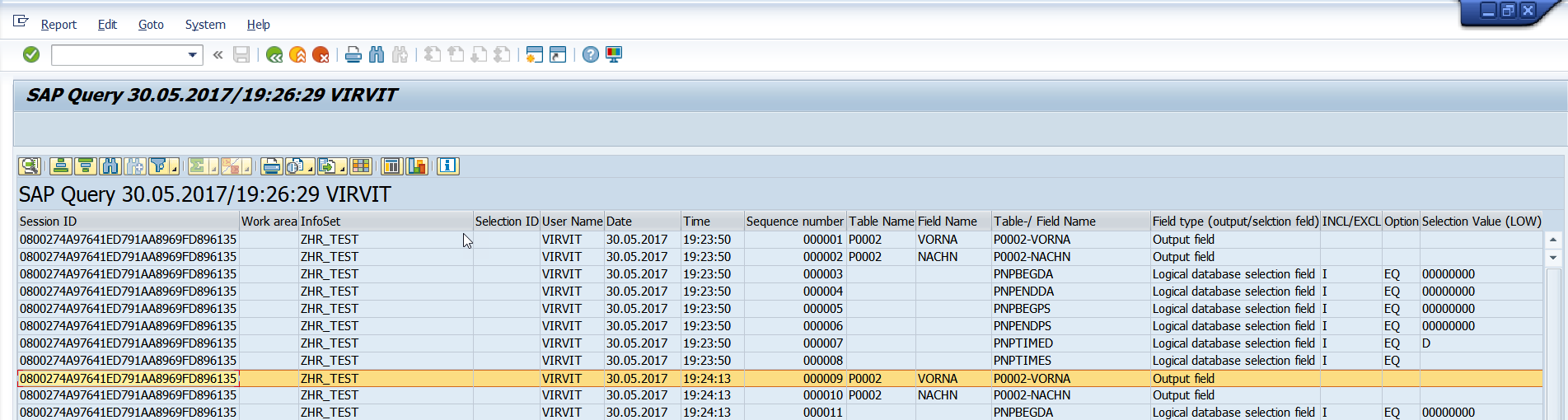This screenshot has height=420, width=1568.
Task: Click the ALV Choose Layout grid icon
Action: [361, 166]
